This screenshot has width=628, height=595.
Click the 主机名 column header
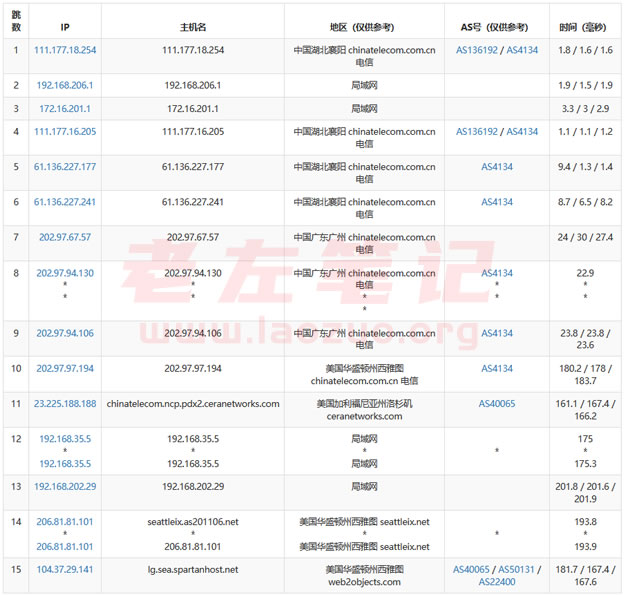tap(193, 27)
